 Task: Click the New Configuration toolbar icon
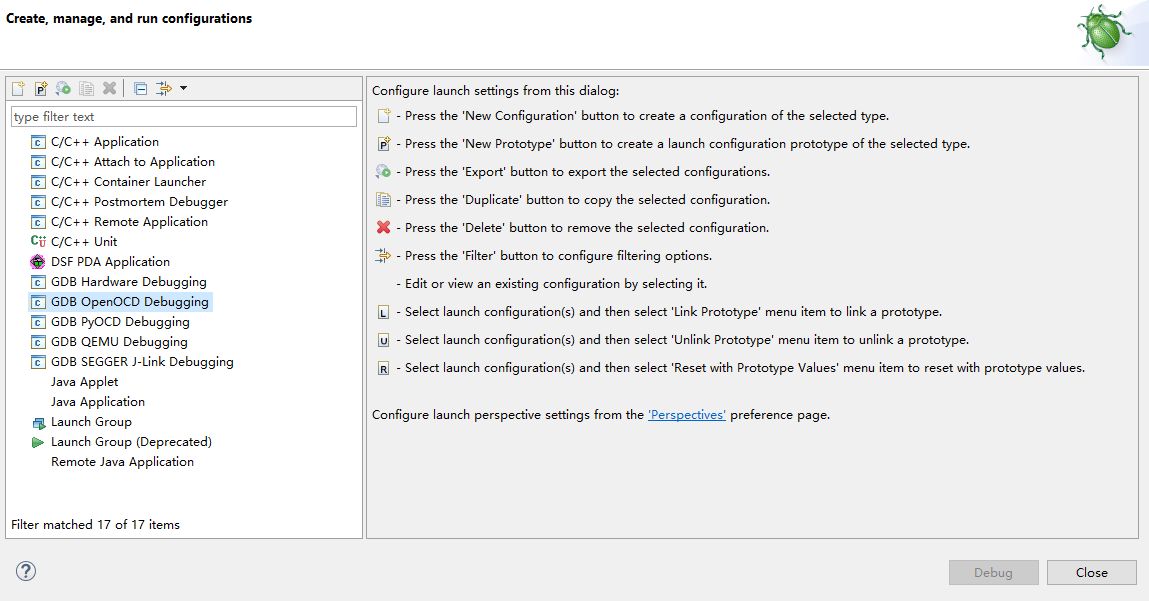pyautogui.click(x=18, y=89)
